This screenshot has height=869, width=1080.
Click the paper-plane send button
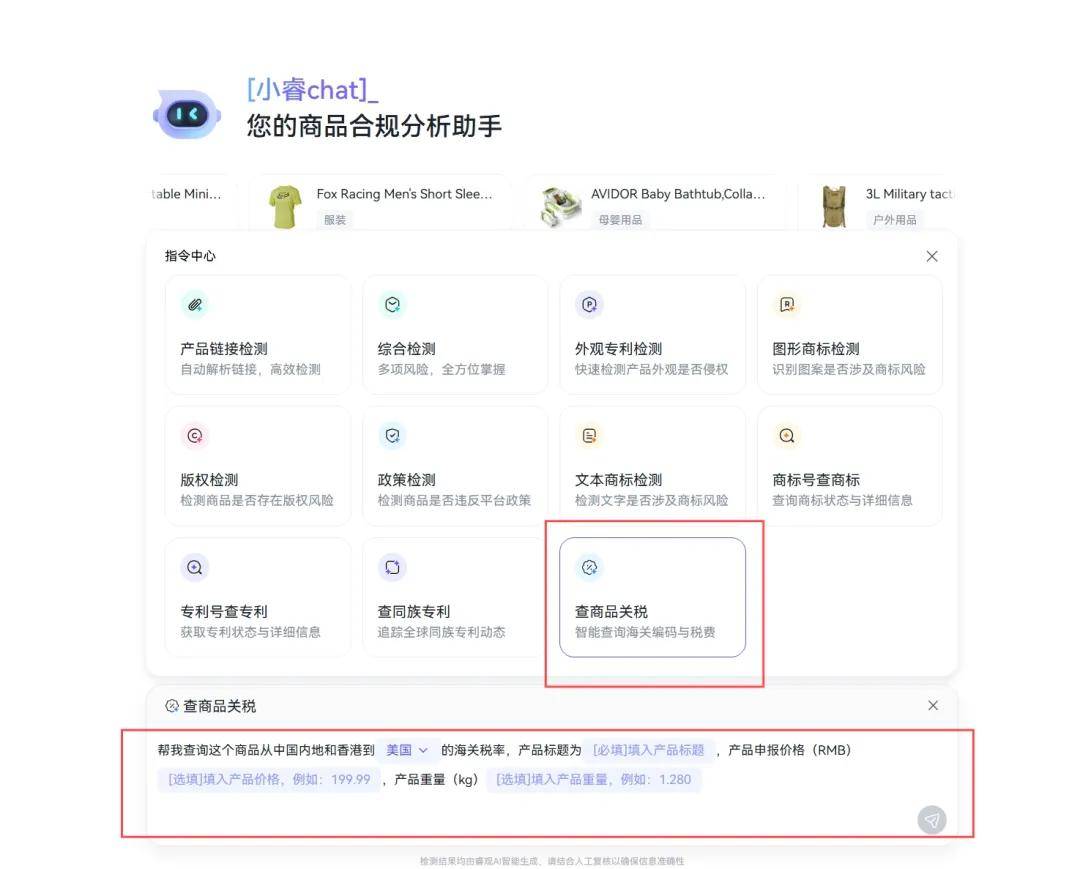click(931, 819)
